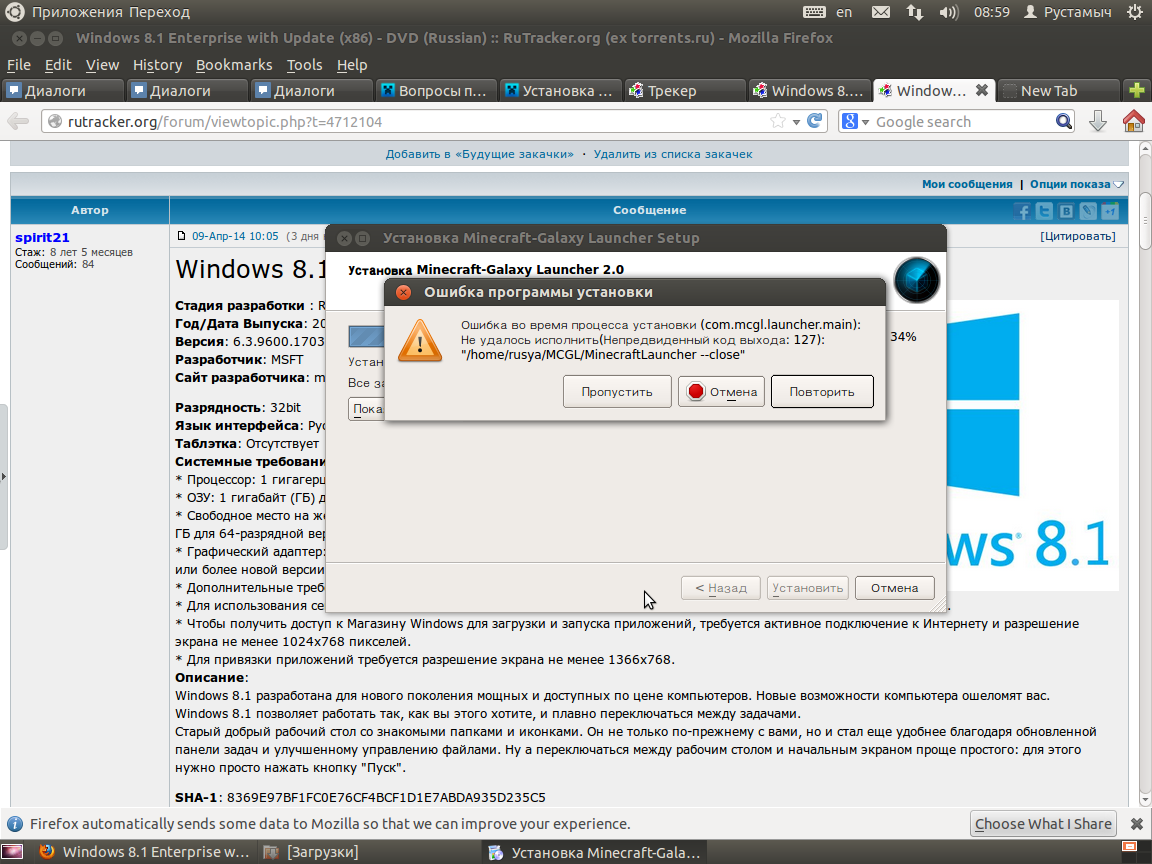The image size is (1152, 864).
Task: Expand the sidebar handle on left edge
Action: pyautogui.click(x=4, y=477)
